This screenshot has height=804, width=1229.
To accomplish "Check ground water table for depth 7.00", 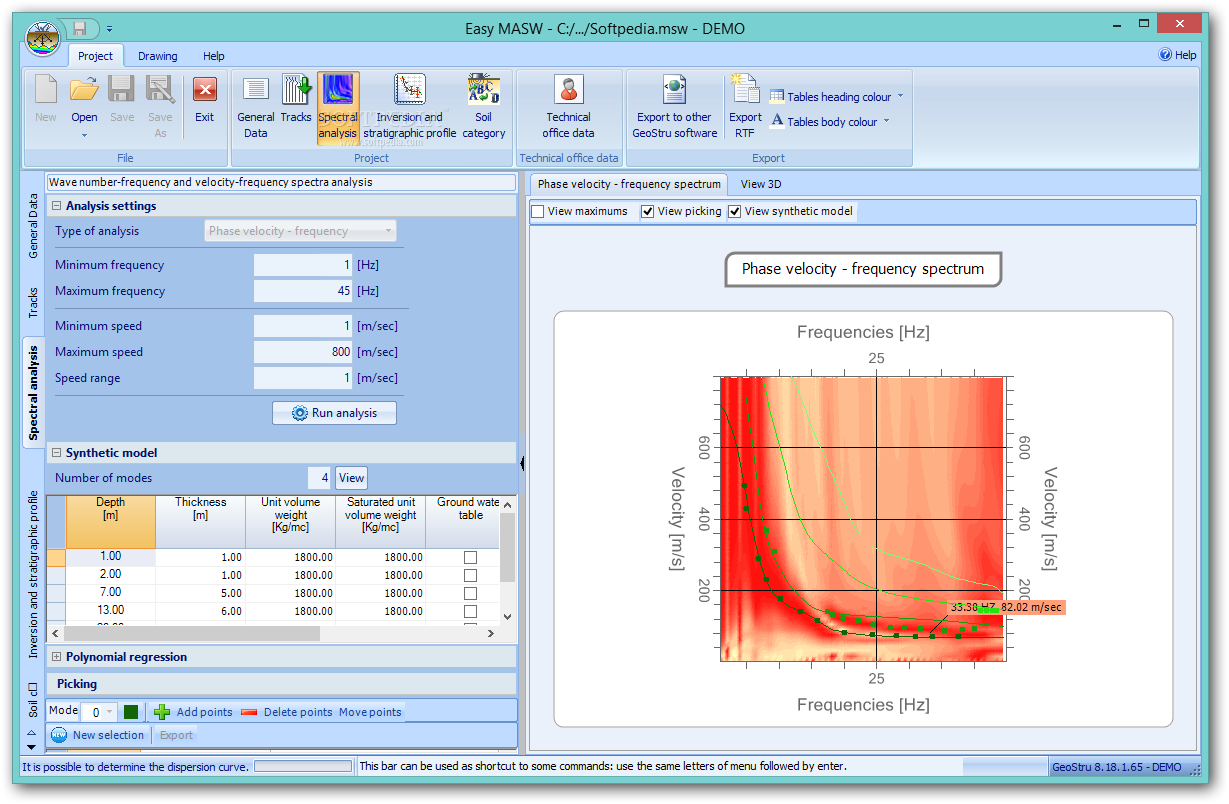I will pos(470,593).
